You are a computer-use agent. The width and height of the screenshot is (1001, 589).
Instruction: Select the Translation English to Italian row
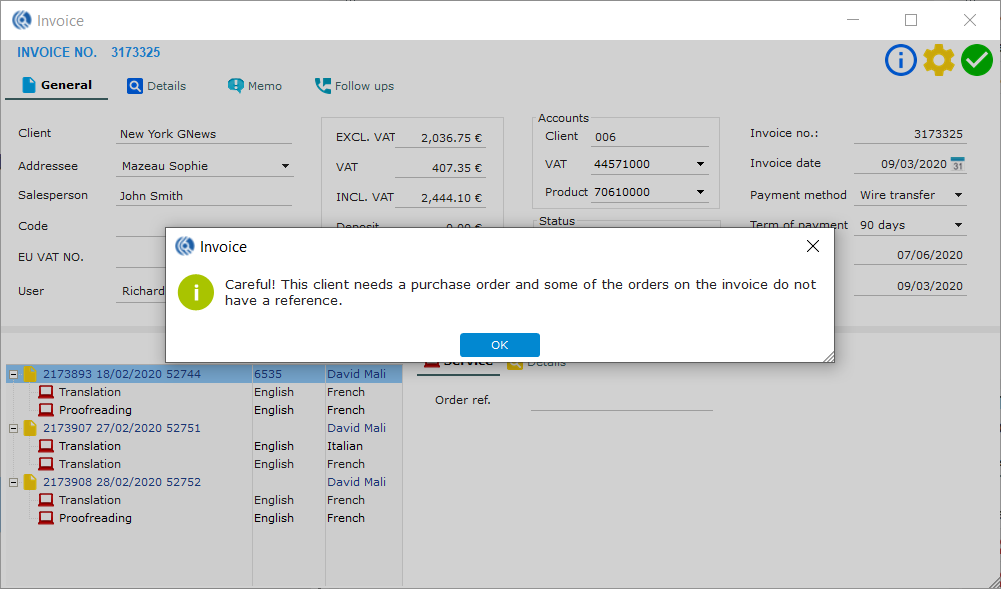click(x=90, y=446)
